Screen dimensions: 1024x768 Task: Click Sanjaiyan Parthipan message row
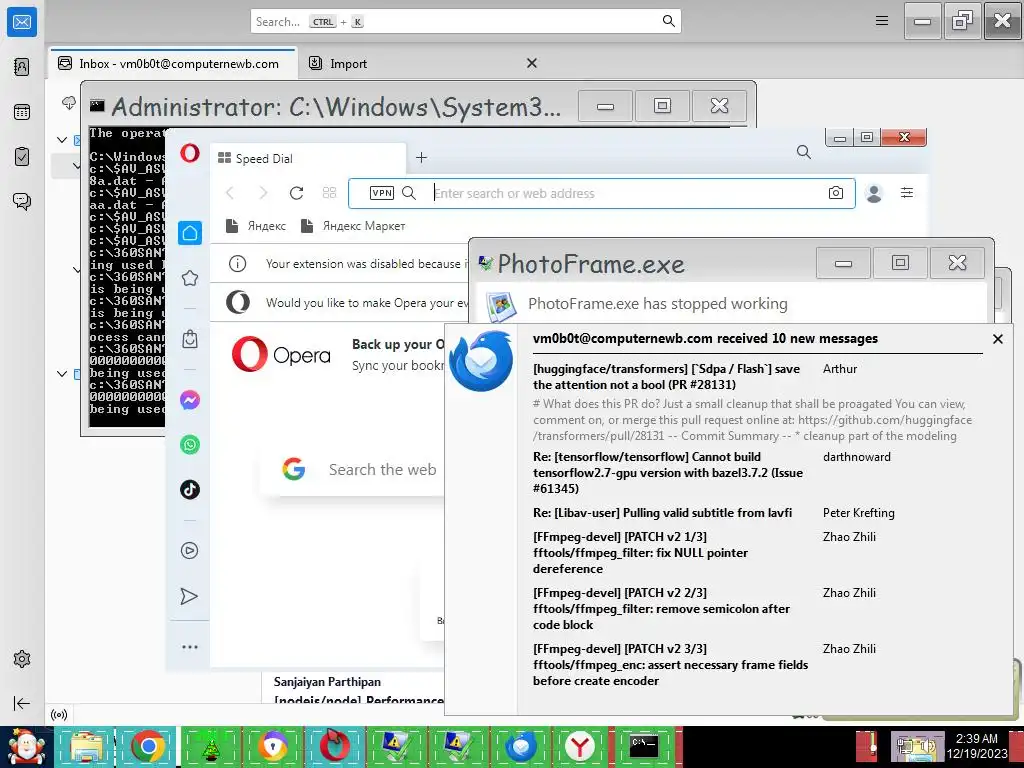353,690
